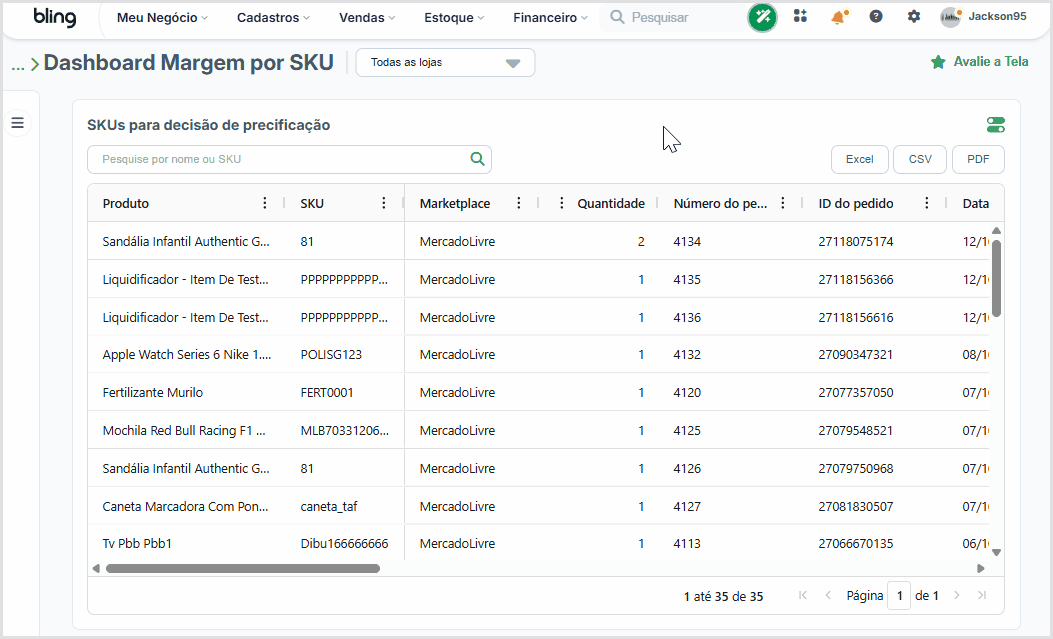The image size is (1053, 639).
Task: Click the magnifier icon in top search bar
Action: 617,17
